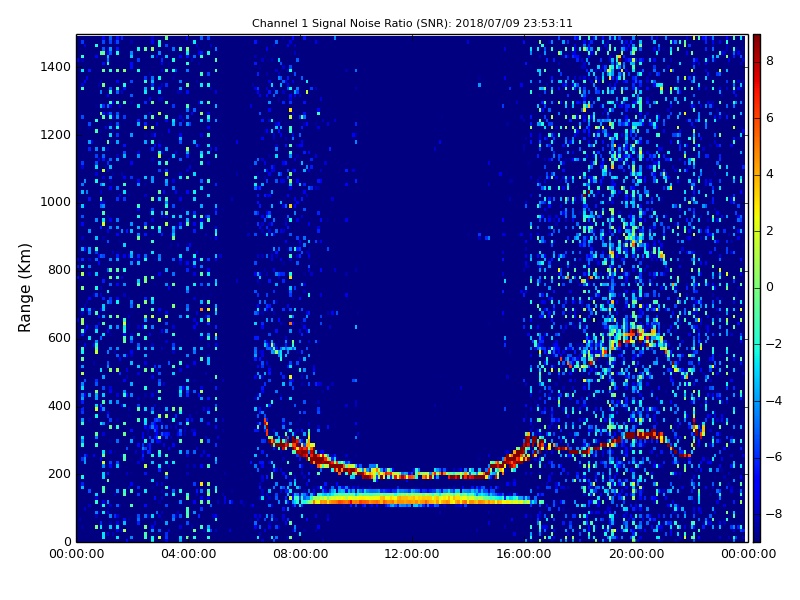Click the red trace at 200 km around 12:00
This screenshot has width=800, height=600.
tap(412, 475)
